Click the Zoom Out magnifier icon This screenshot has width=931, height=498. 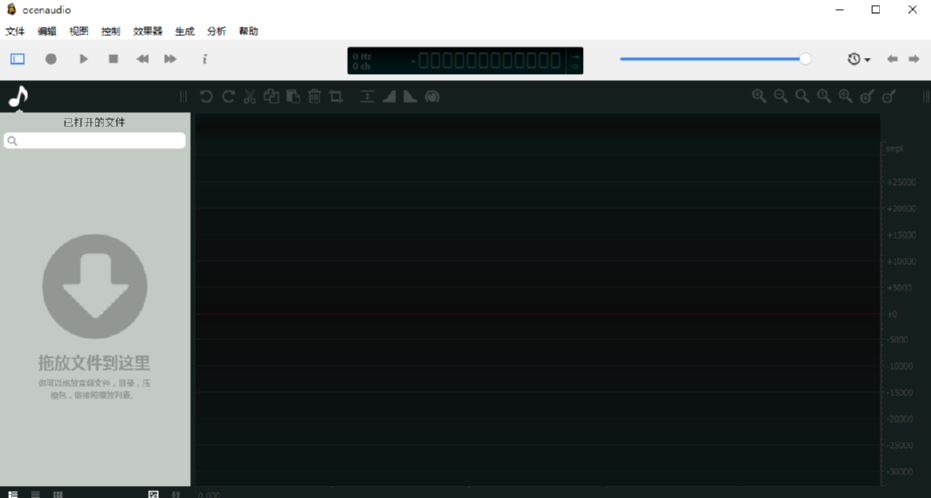[x=781, y=96]
